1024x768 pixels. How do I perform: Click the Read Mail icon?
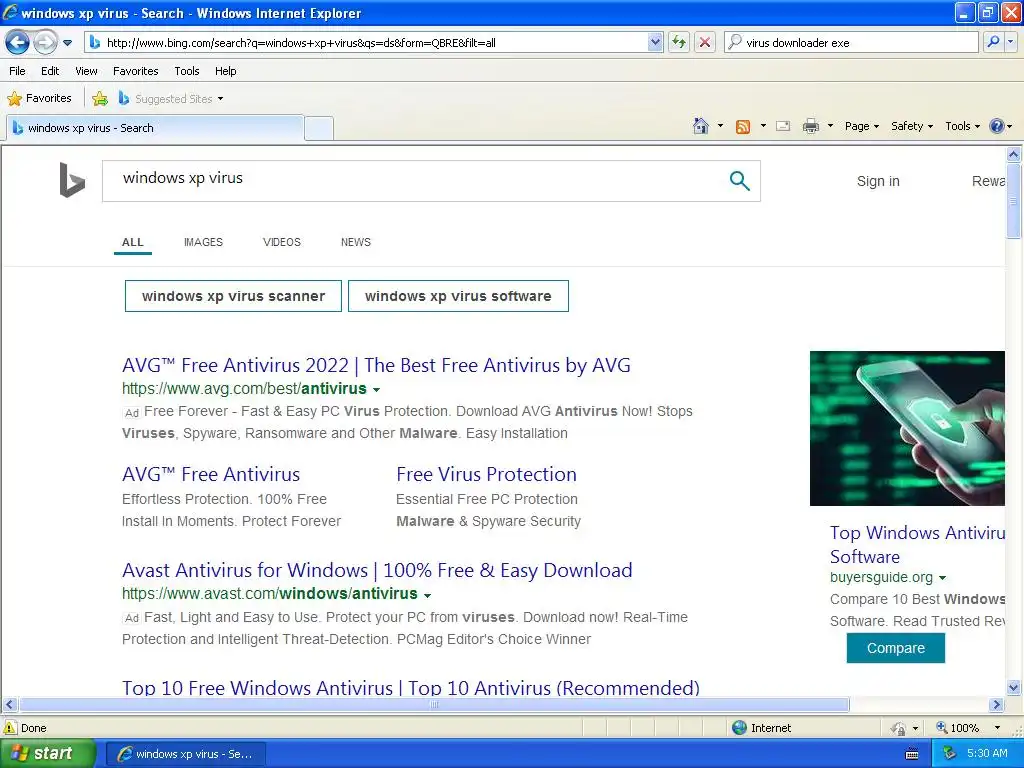tap(783, 126)
